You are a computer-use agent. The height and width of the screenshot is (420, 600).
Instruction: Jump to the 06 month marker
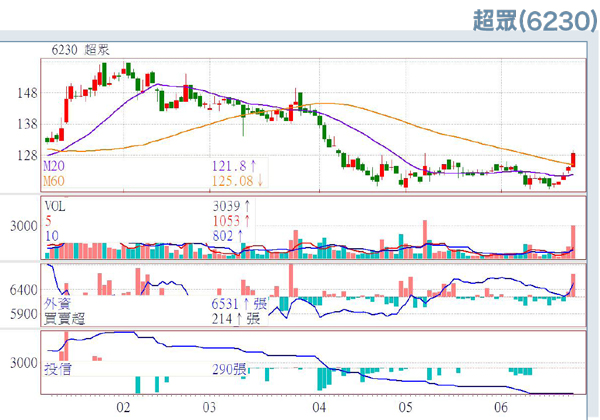[x=502, y=408]
